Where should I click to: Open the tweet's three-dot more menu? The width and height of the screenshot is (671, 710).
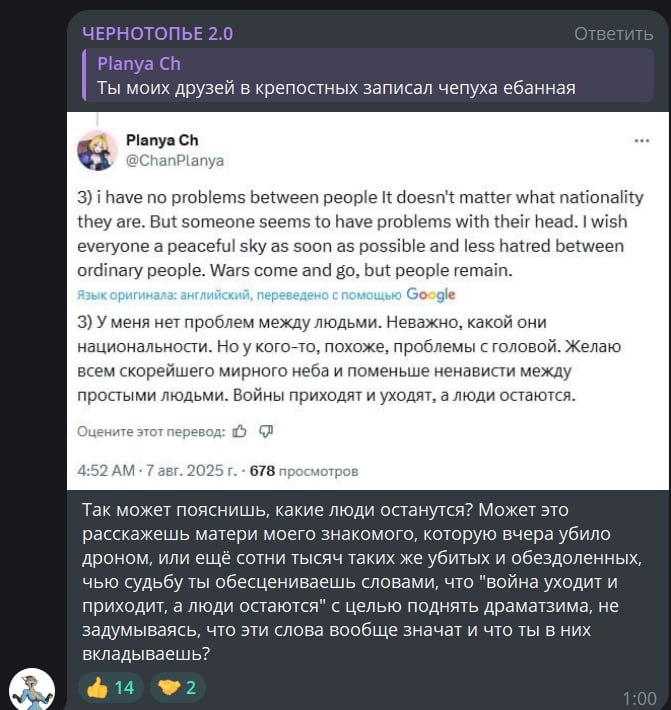[641, 141]
